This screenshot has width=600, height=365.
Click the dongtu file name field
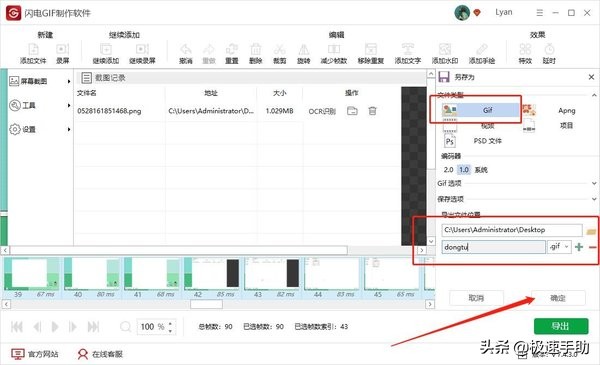pyautogui.click(x=494, y=247)
